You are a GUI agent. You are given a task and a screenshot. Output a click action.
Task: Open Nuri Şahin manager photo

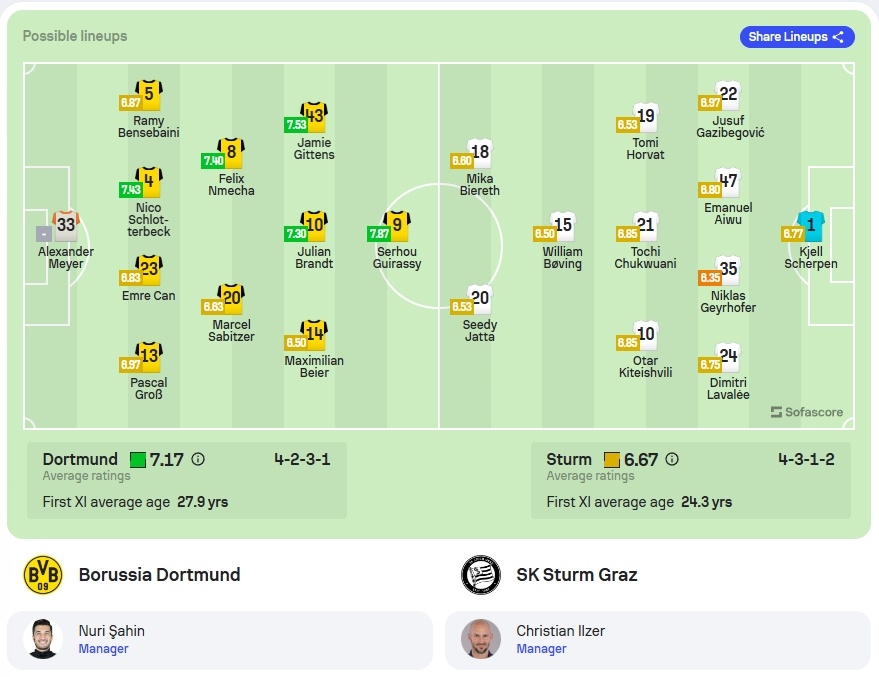43,639
